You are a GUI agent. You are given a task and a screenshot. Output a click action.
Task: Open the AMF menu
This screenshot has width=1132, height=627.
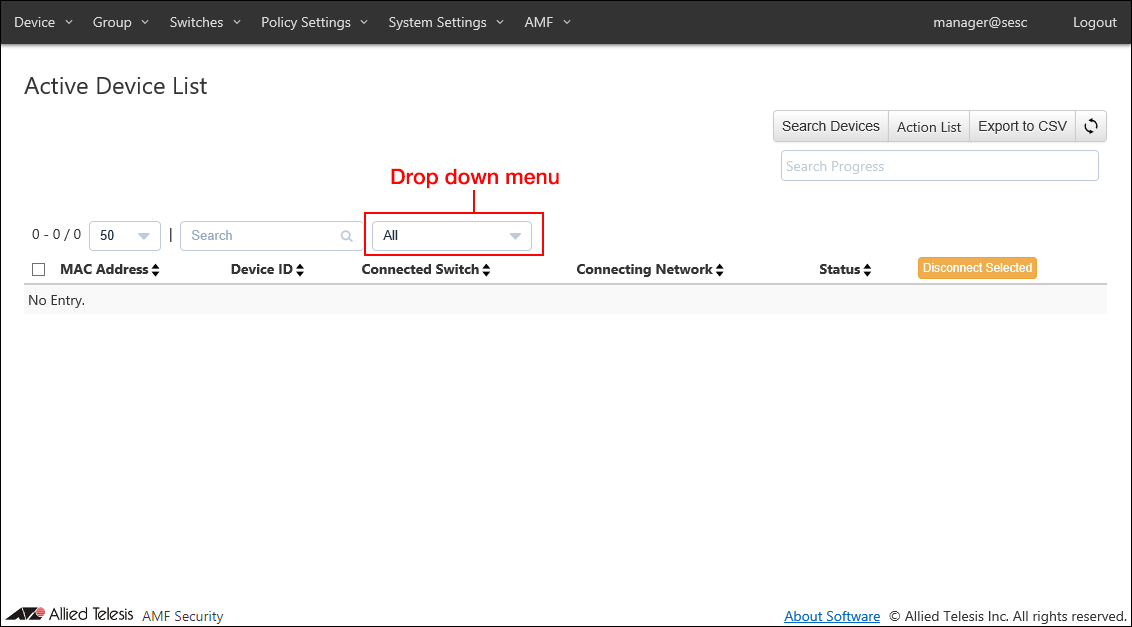[547, 22]
